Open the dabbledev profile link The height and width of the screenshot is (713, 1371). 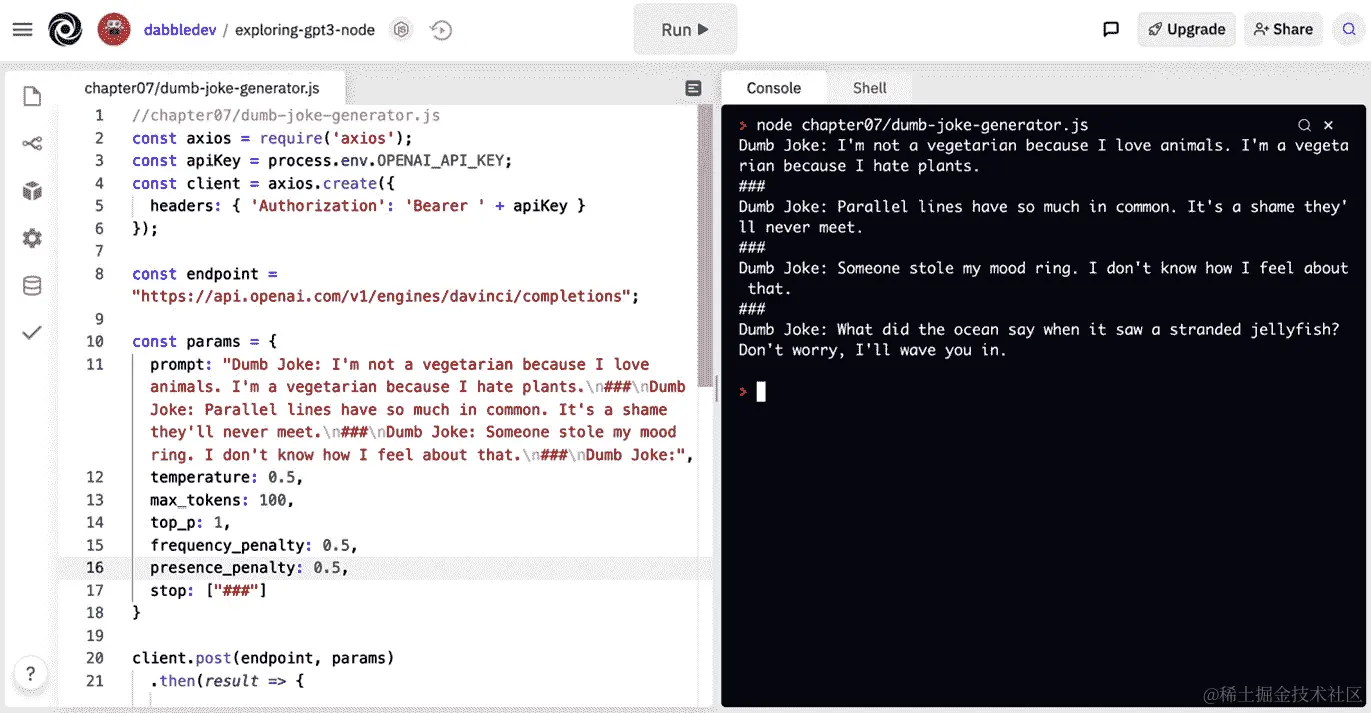pyautogui.click(x=180, y=29)
